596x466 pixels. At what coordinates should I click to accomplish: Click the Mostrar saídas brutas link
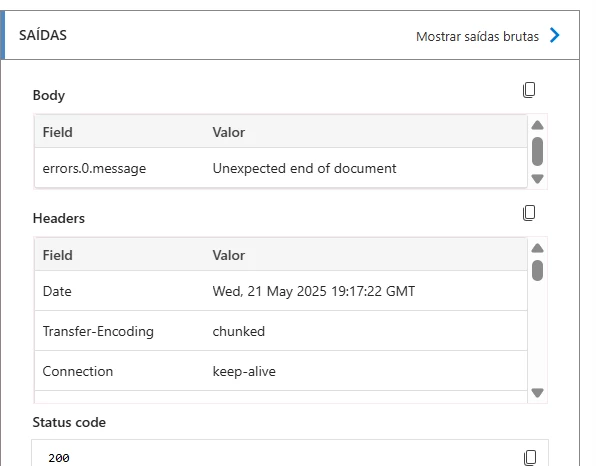477,36
